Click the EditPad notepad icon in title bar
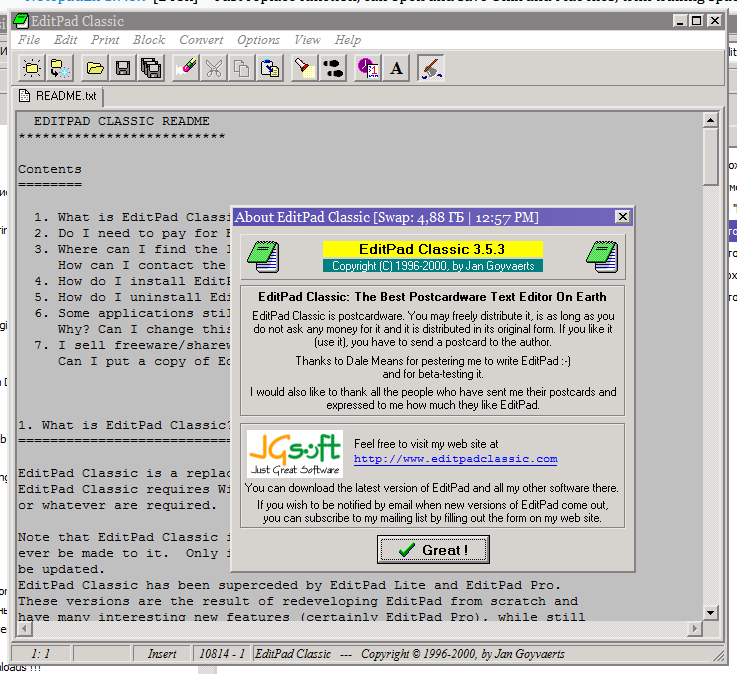 pos(21,21)
